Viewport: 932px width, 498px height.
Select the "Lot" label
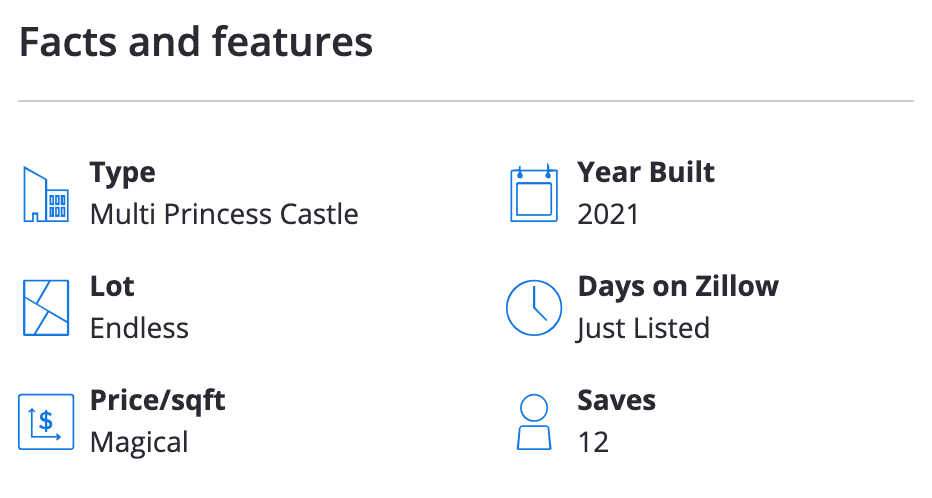coord(112,286)
